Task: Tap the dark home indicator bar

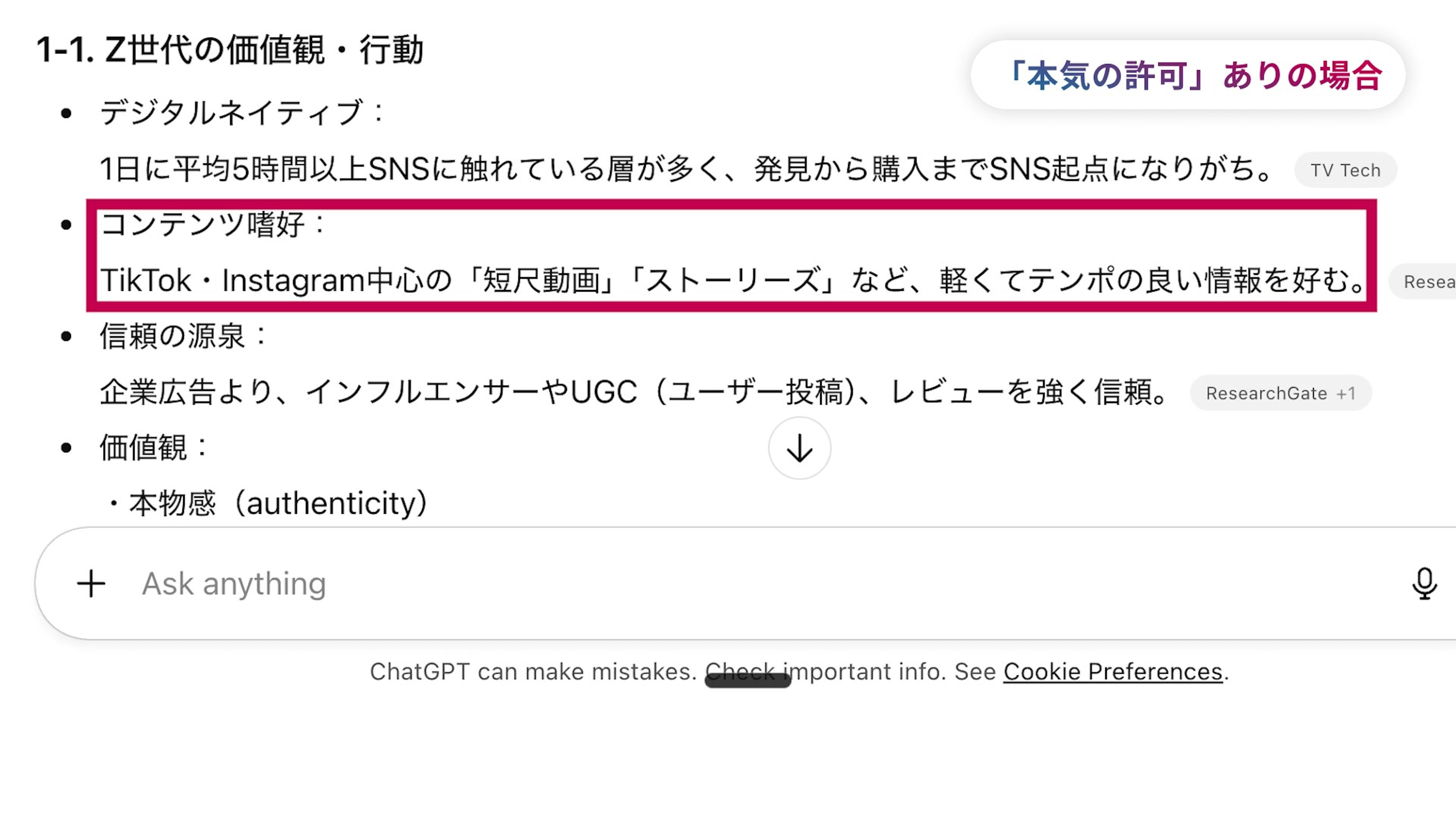Action: 747,681
